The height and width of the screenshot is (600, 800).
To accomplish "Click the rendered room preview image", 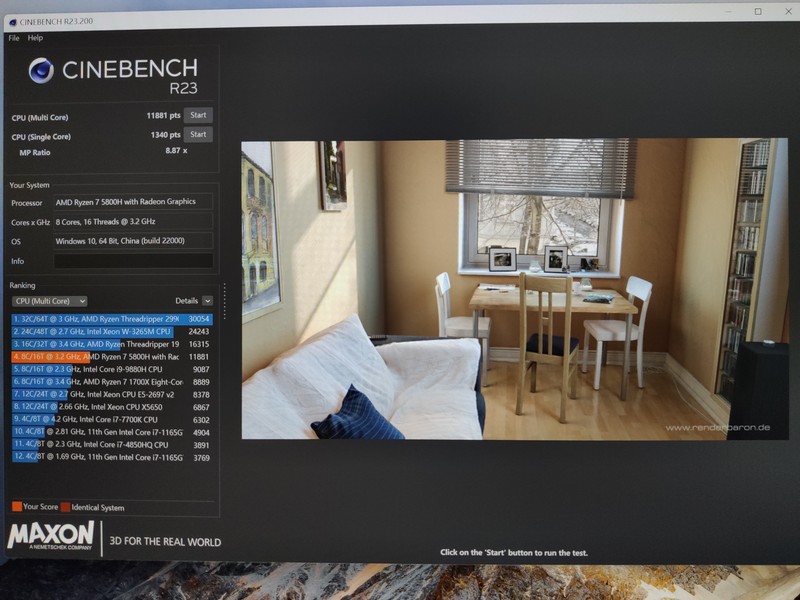I will [x=514, y=289].
